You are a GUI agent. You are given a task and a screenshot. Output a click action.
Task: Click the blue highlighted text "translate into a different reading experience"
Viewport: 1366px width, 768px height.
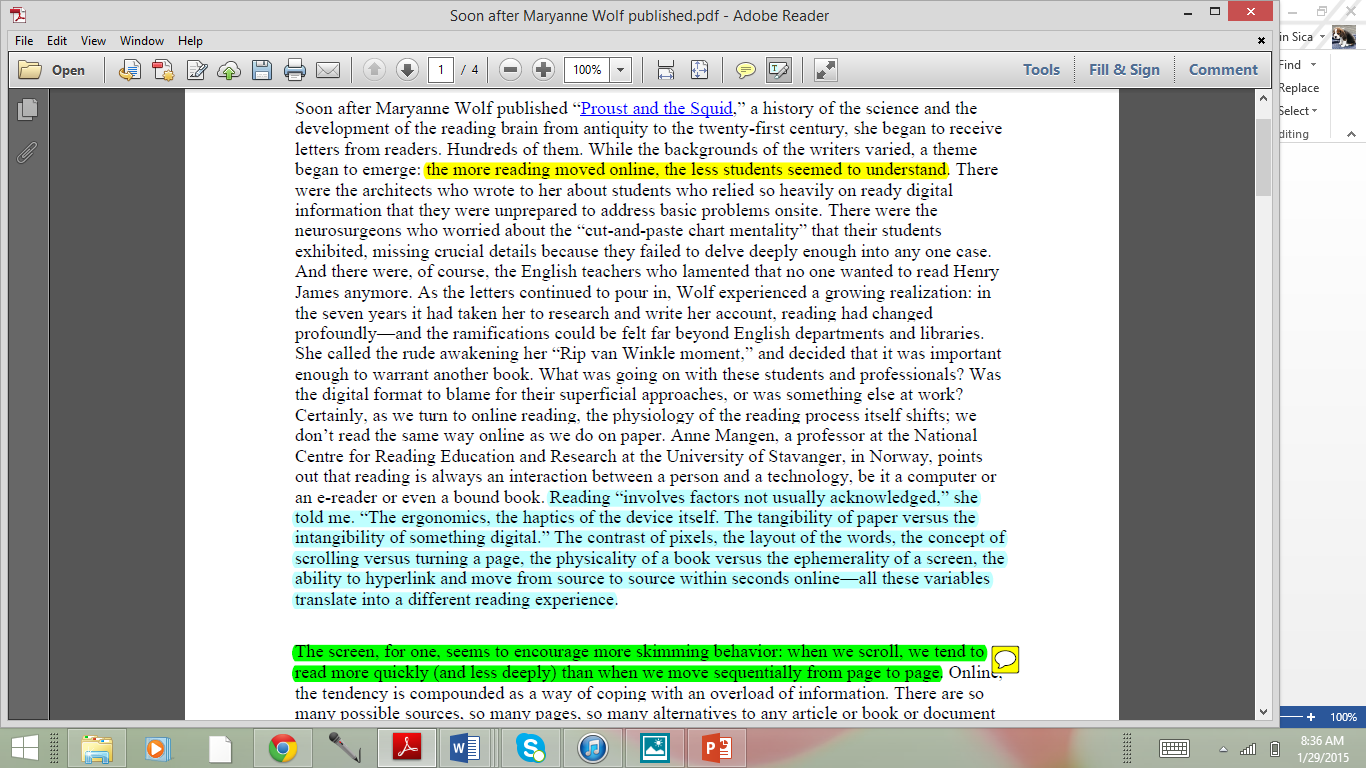(x=455, y=600)
